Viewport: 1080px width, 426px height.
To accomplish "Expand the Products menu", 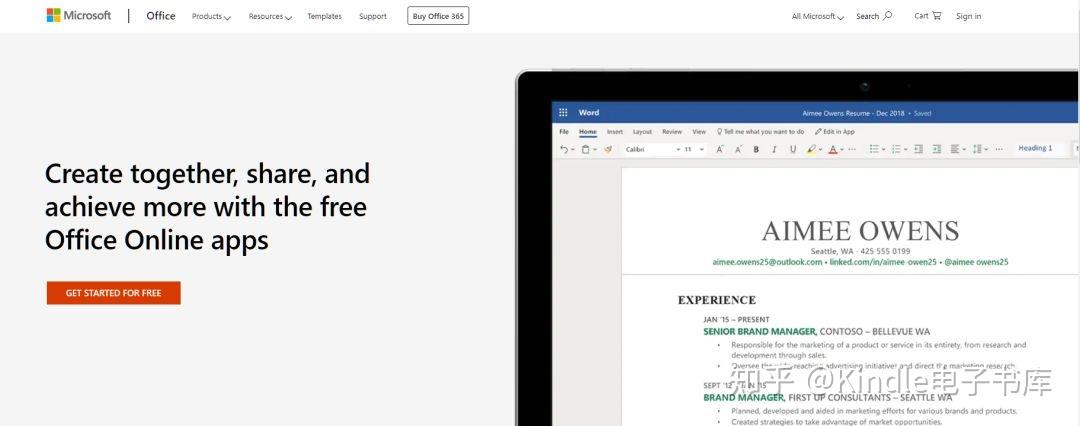I will coord(211,17).
